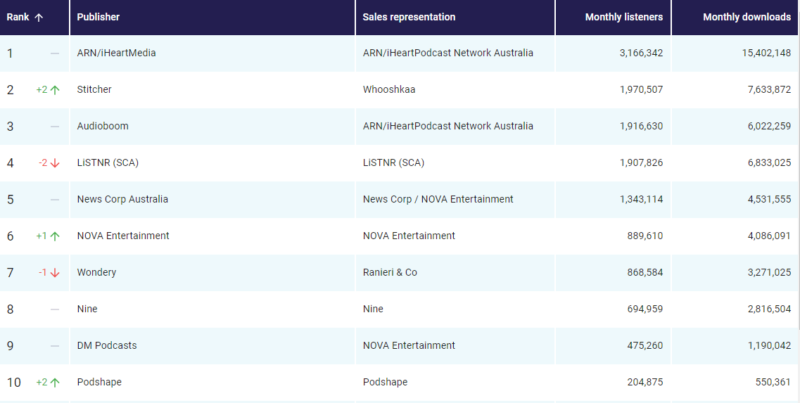Click the red down arrow beside Wondery
800x403 pixels.
pyautogui.click(x=55, y=273)
